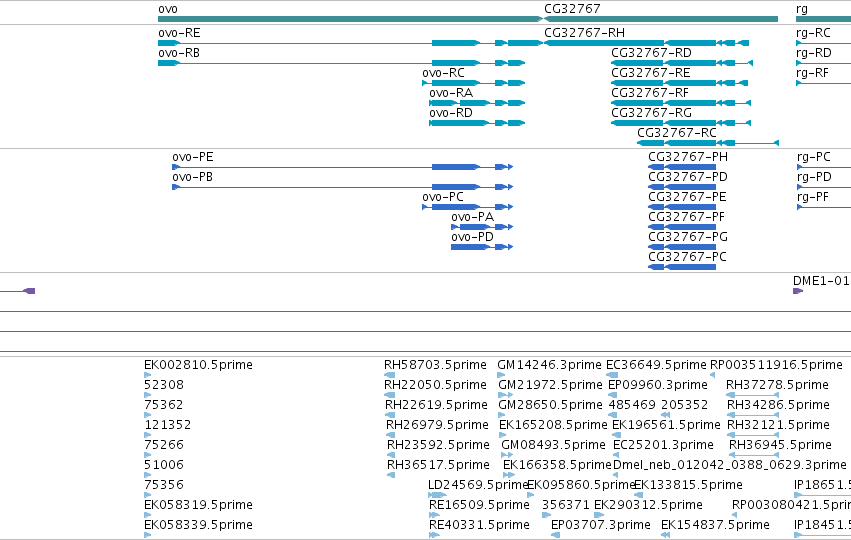This screenshot has width=851, height=540.
Task: Click the ovo-RC transcript
Action: click(474, 83)
